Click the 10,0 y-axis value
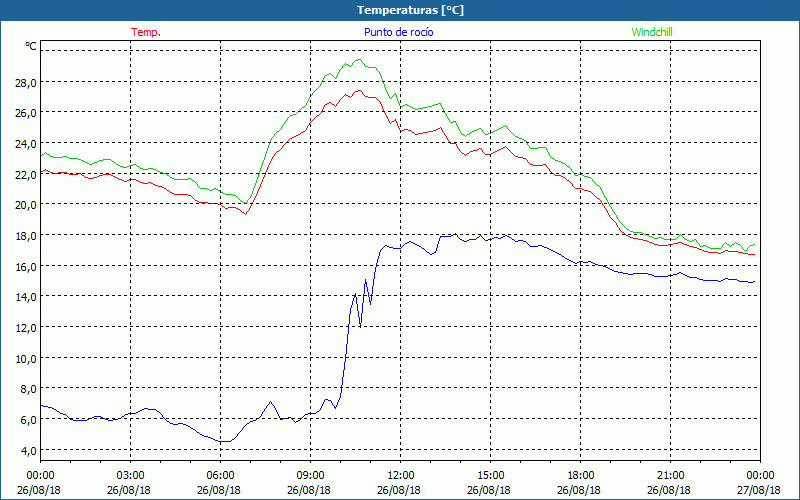This screenshot has width=800, height=500. point(26,358)
